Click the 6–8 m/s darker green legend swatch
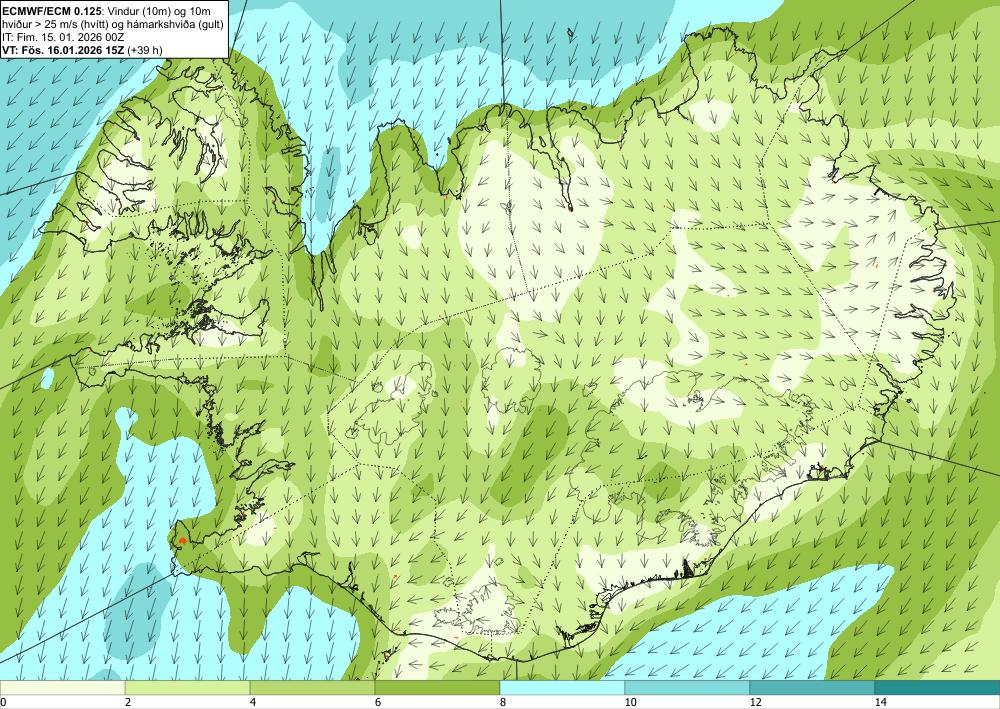This screenshot has width=1000, height=709. [438, 688]
